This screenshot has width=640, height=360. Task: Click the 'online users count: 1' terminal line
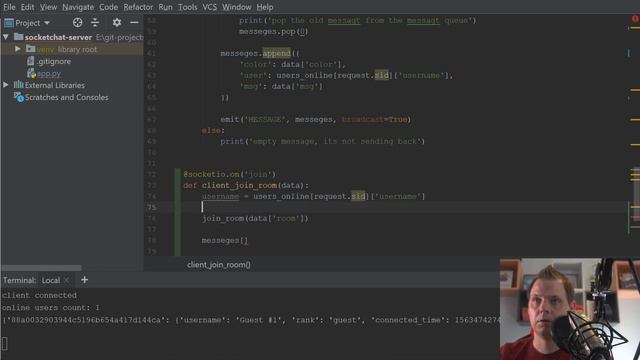(51, 307)
